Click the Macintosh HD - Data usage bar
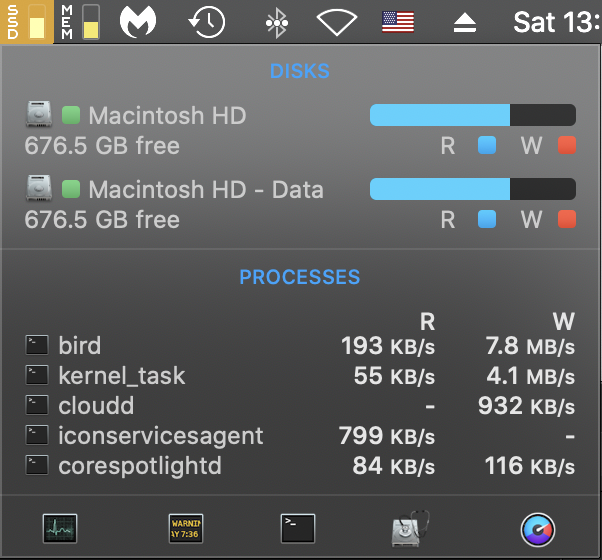Viewport: 602px width, 560px height. [x=472, y=189]
